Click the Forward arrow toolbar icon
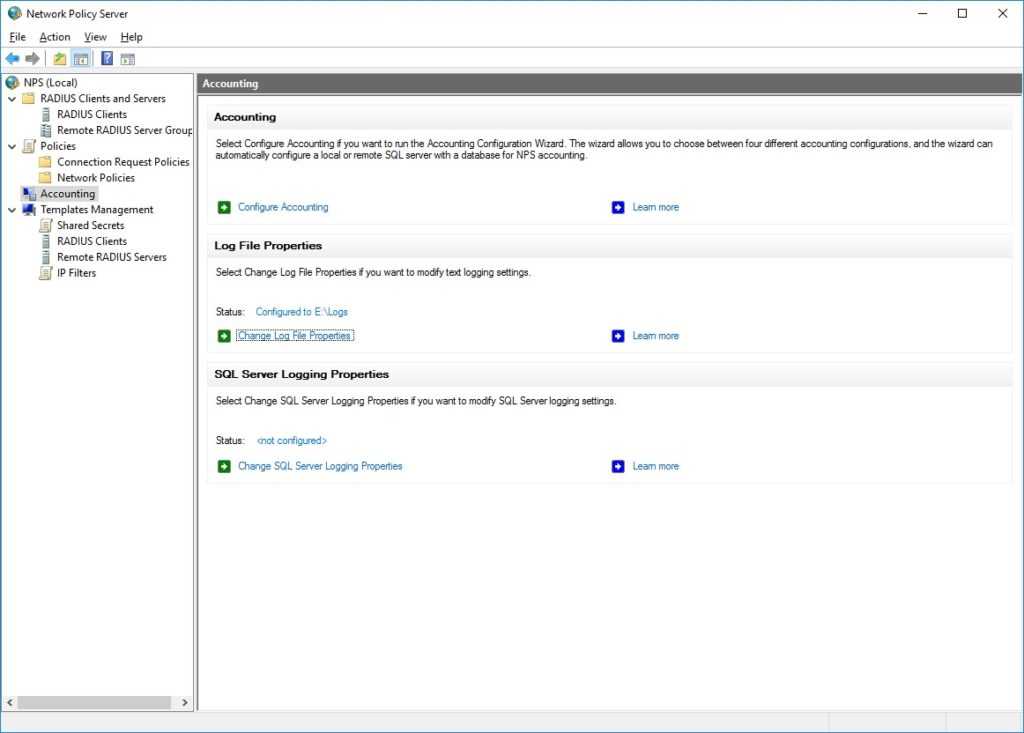This screenshot has height=733, width=1024. 33,58
